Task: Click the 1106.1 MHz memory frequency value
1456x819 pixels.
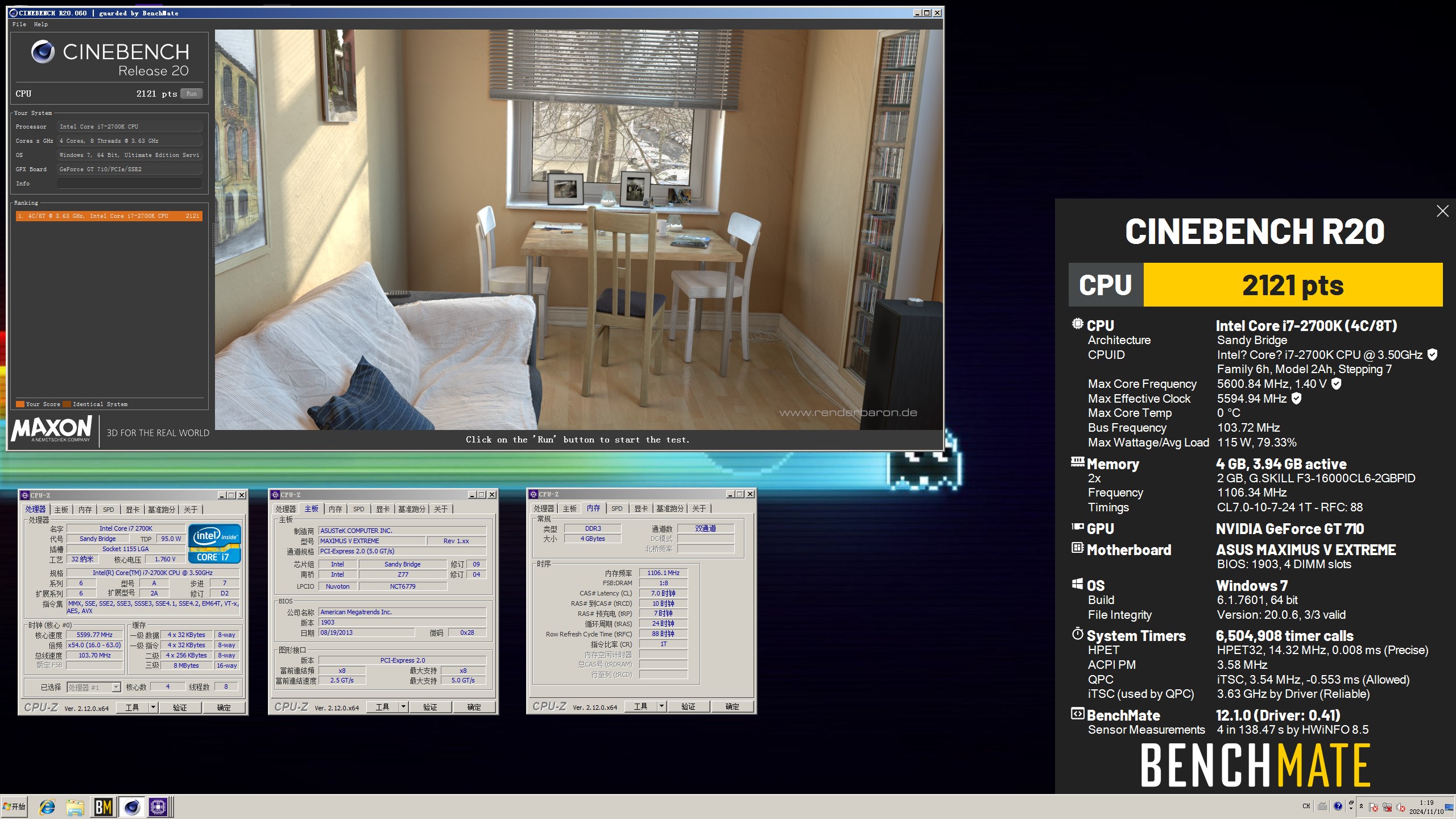Action: tap(663, 573)
